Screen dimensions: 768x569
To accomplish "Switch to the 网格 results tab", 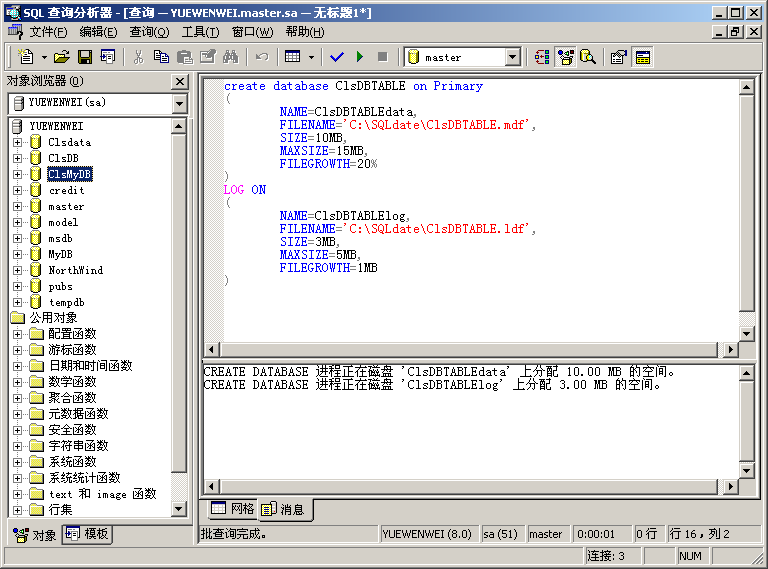I will click(233, 509).
